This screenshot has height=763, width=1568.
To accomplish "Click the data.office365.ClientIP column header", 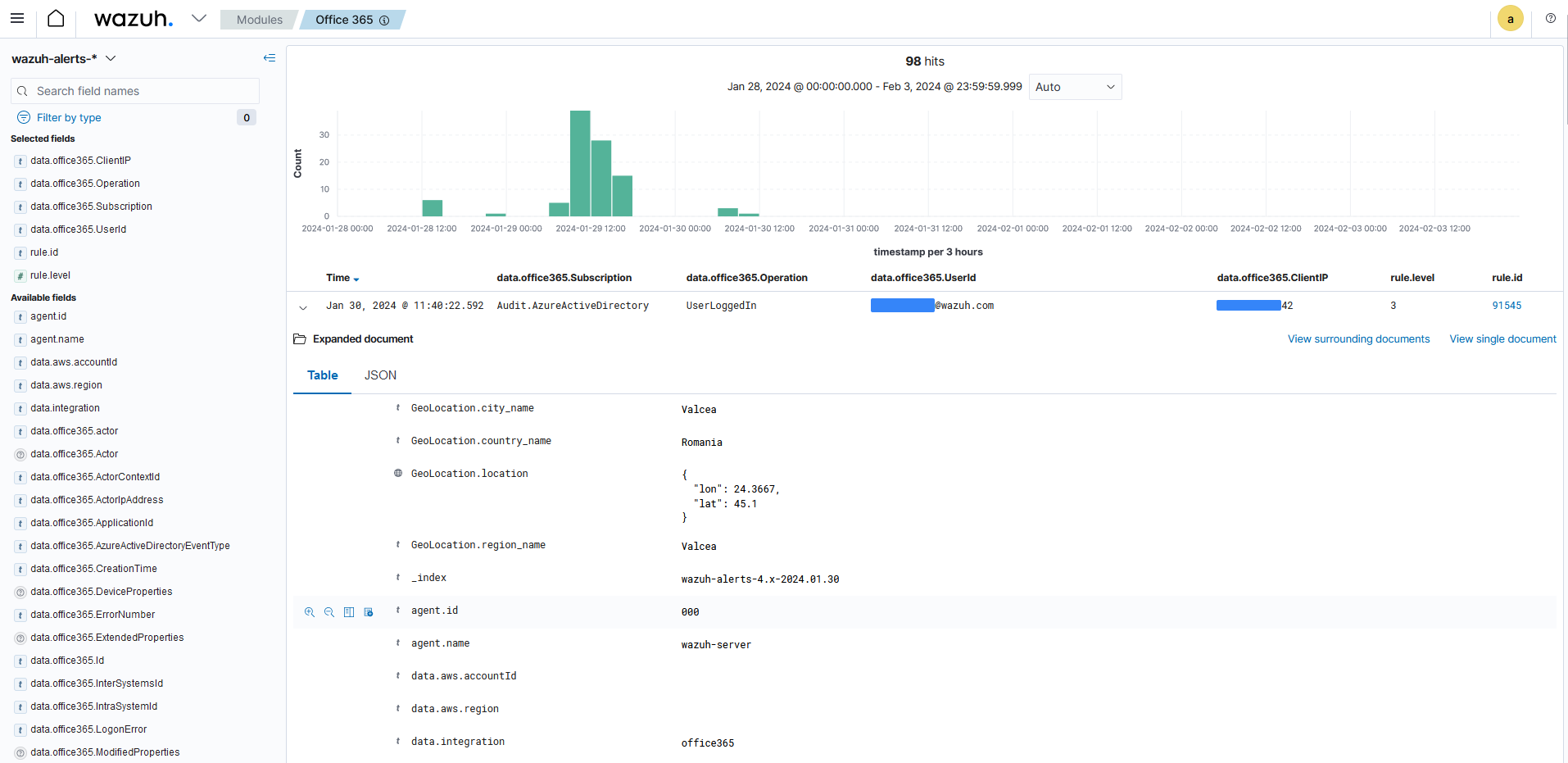I will pyautogui.click(x=1272, y=278).
